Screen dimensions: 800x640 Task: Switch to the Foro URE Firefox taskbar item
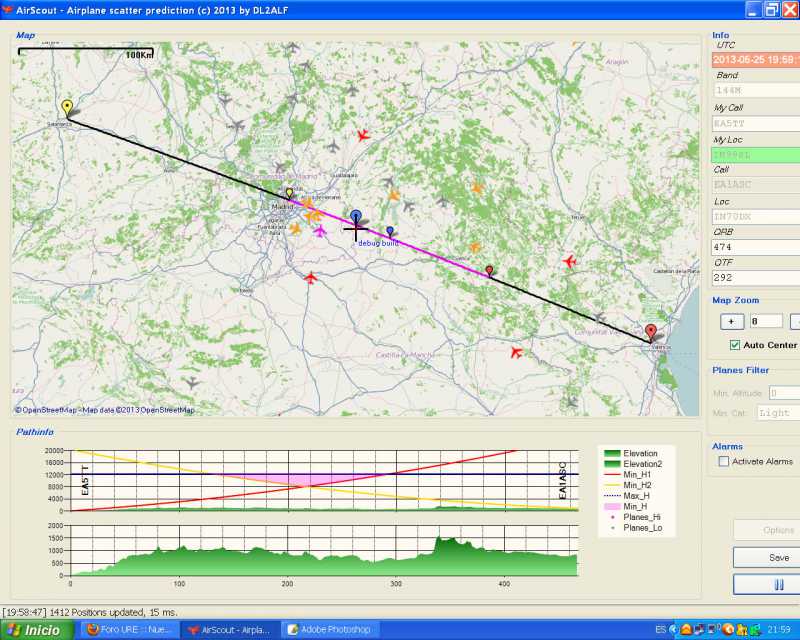coord(127,629)
